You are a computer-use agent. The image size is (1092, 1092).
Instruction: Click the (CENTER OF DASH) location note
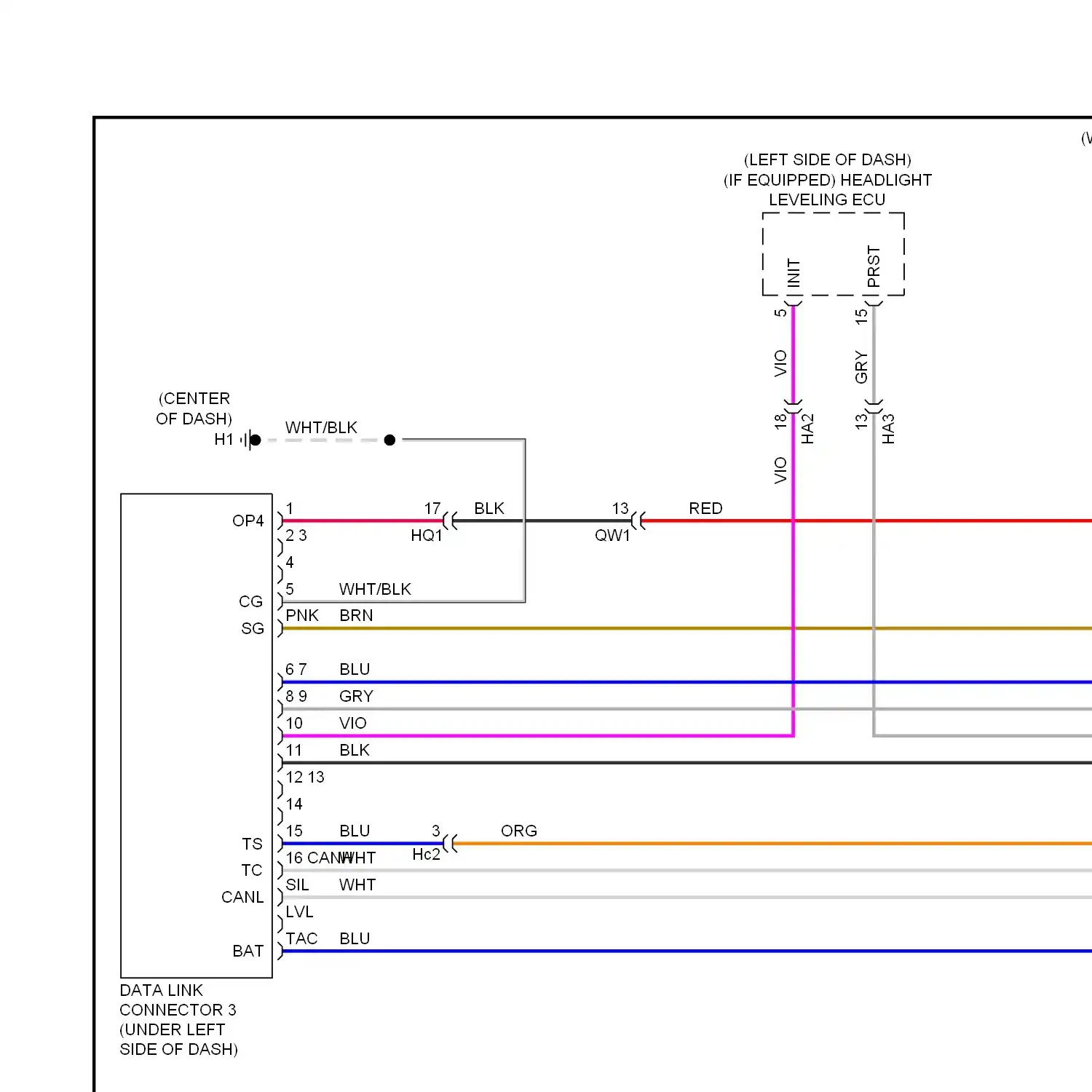194,408
